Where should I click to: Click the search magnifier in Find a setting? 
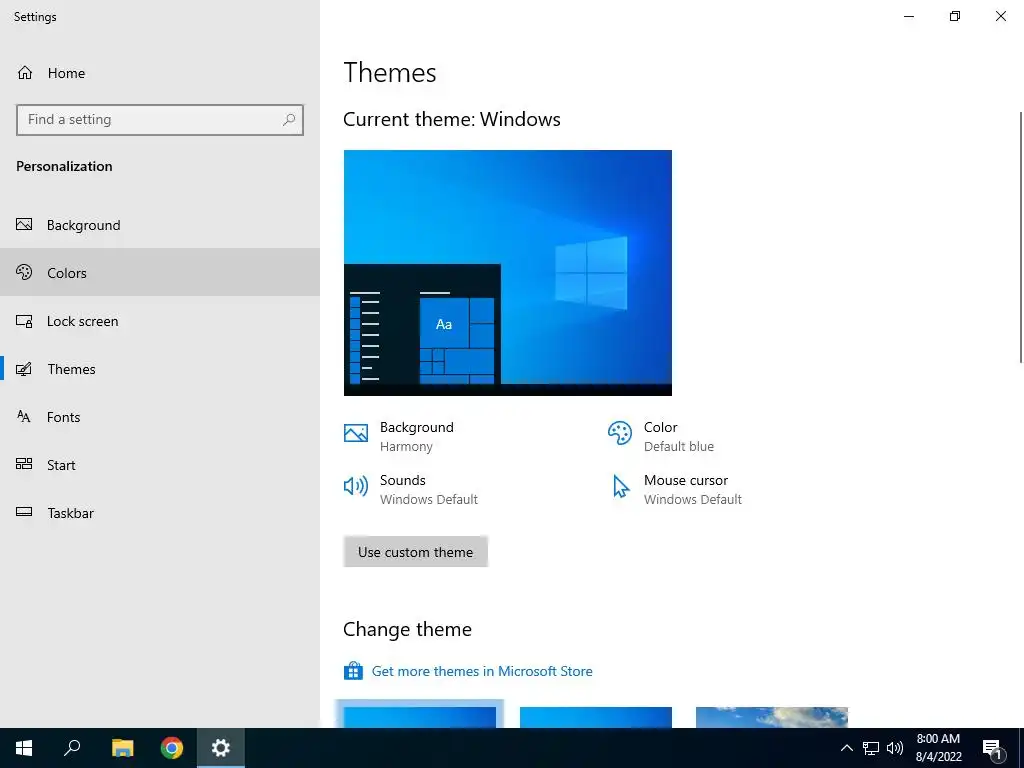[289, 120]
